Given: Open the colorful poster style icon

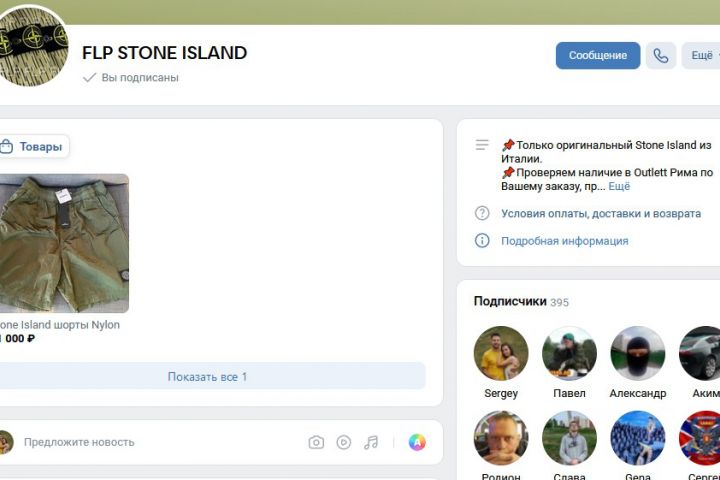Looking at the screenshot, I should (x=417, y=442).
